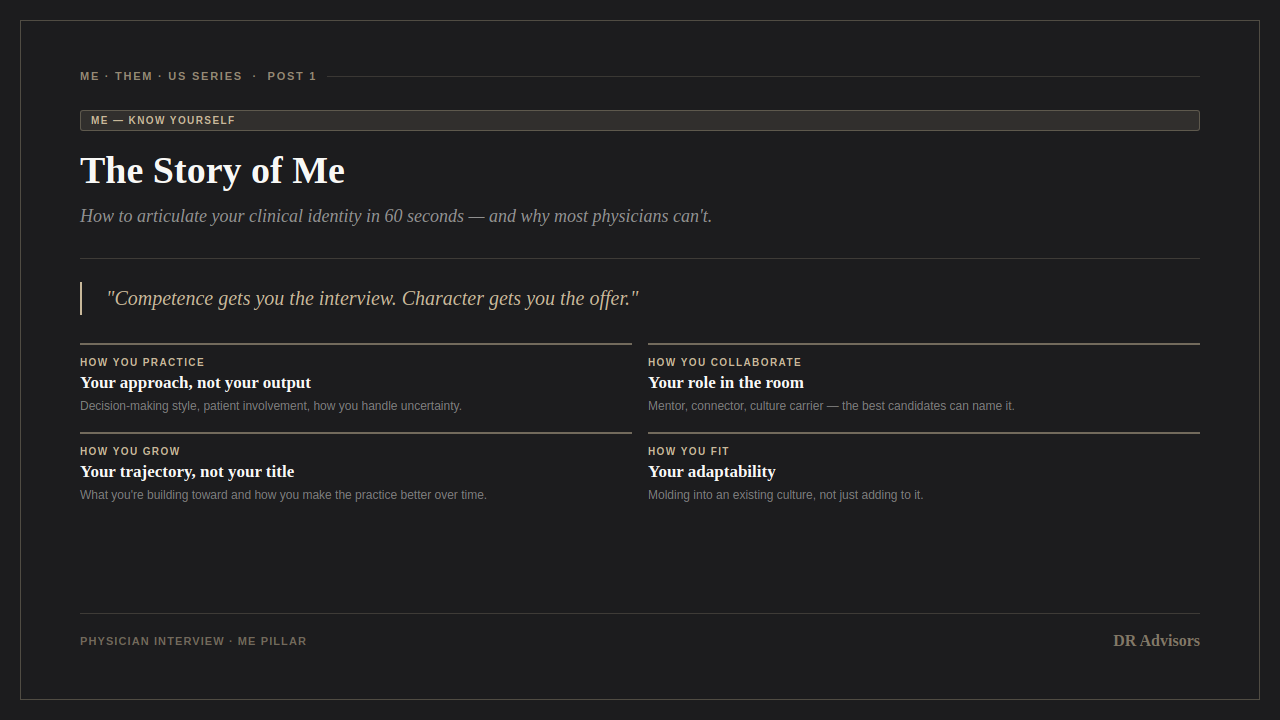Click heading Your approach, not your output

pos(195,383)
